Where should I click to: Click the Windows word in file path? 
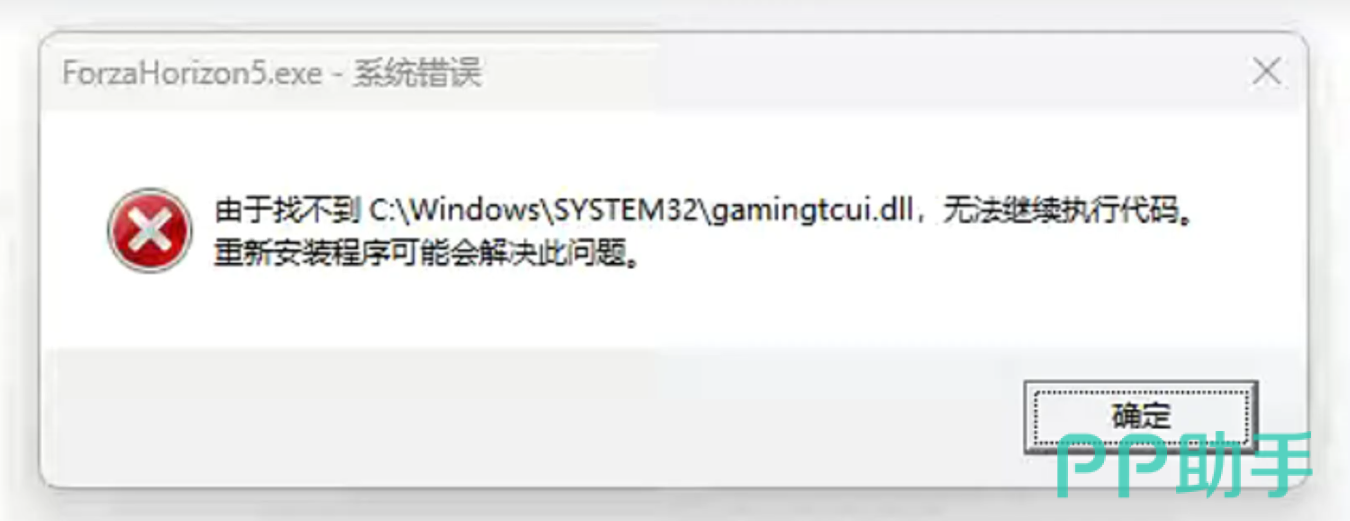[474, 213]
